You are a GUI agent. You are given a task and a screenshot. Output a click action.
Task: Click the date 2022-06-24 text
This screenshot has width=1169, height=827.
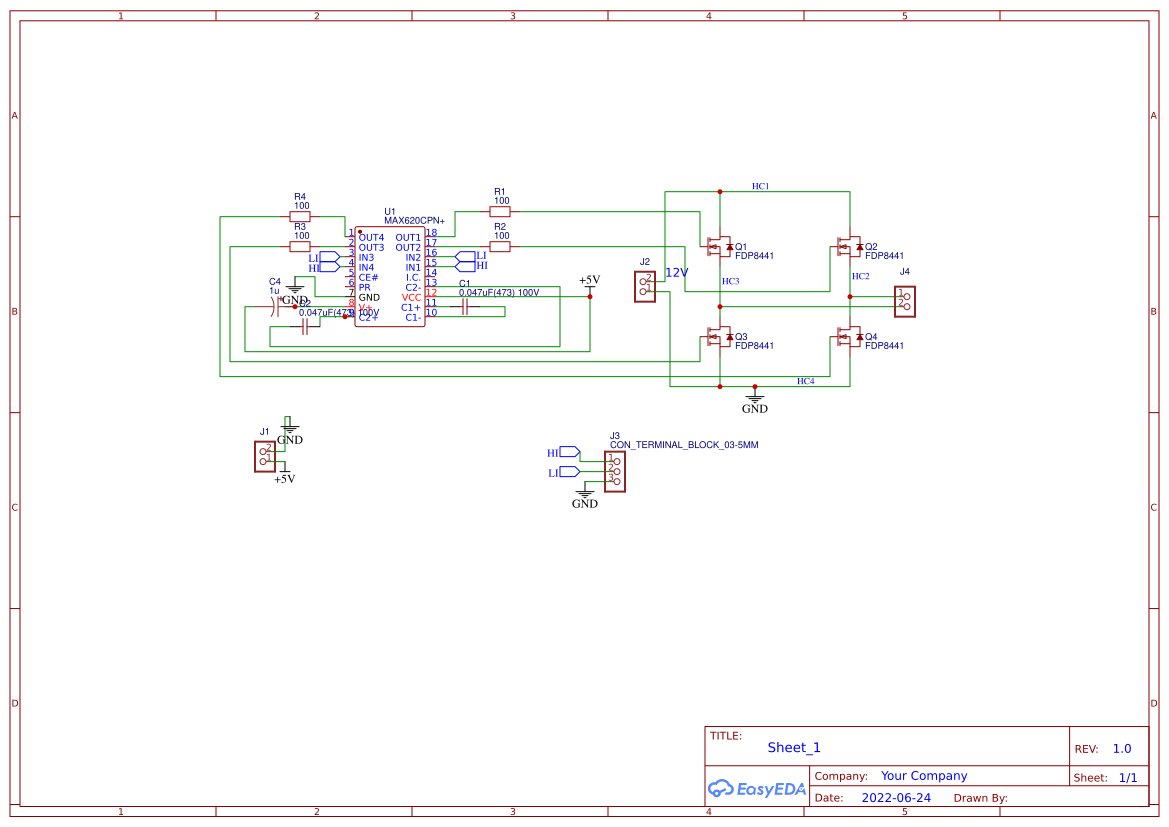click(897, 798)
